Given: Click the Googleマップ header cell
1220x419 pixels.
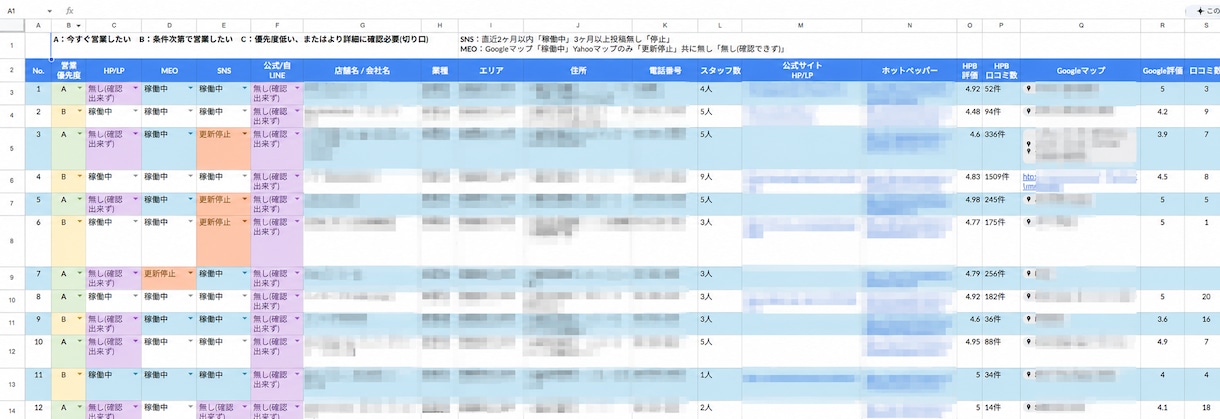Looking at the screenshot, I should [x=1081, y=71].
